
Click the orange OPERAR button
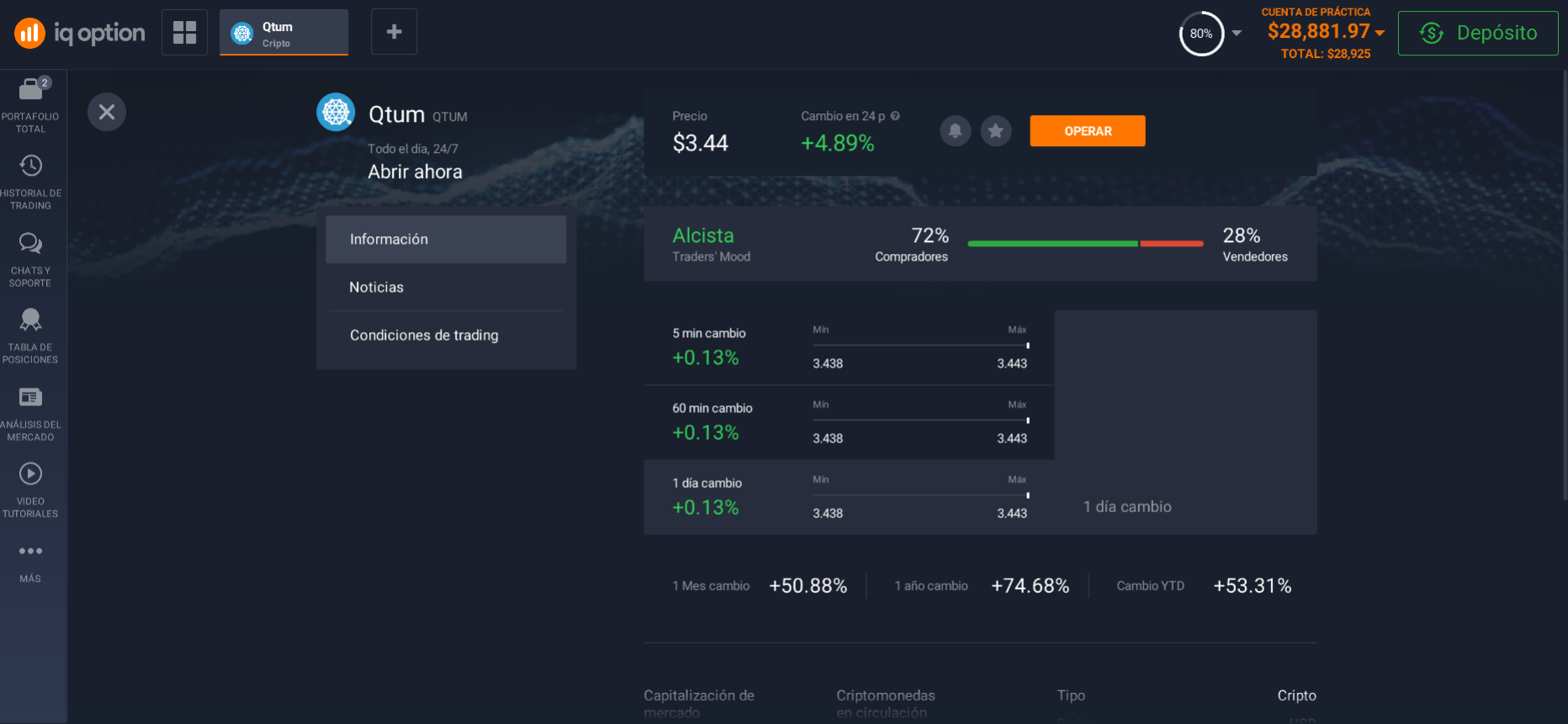click(x=1087, y=131)
